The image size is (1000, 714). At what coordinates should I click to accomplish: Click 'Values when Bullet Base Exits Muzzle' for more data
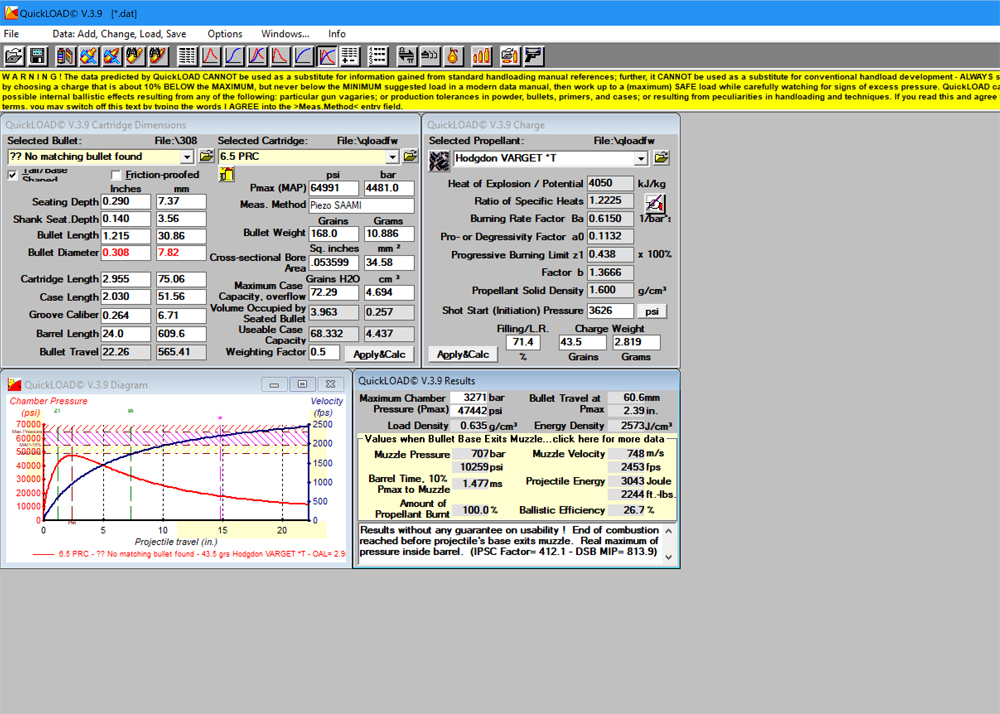coord(514,439)
